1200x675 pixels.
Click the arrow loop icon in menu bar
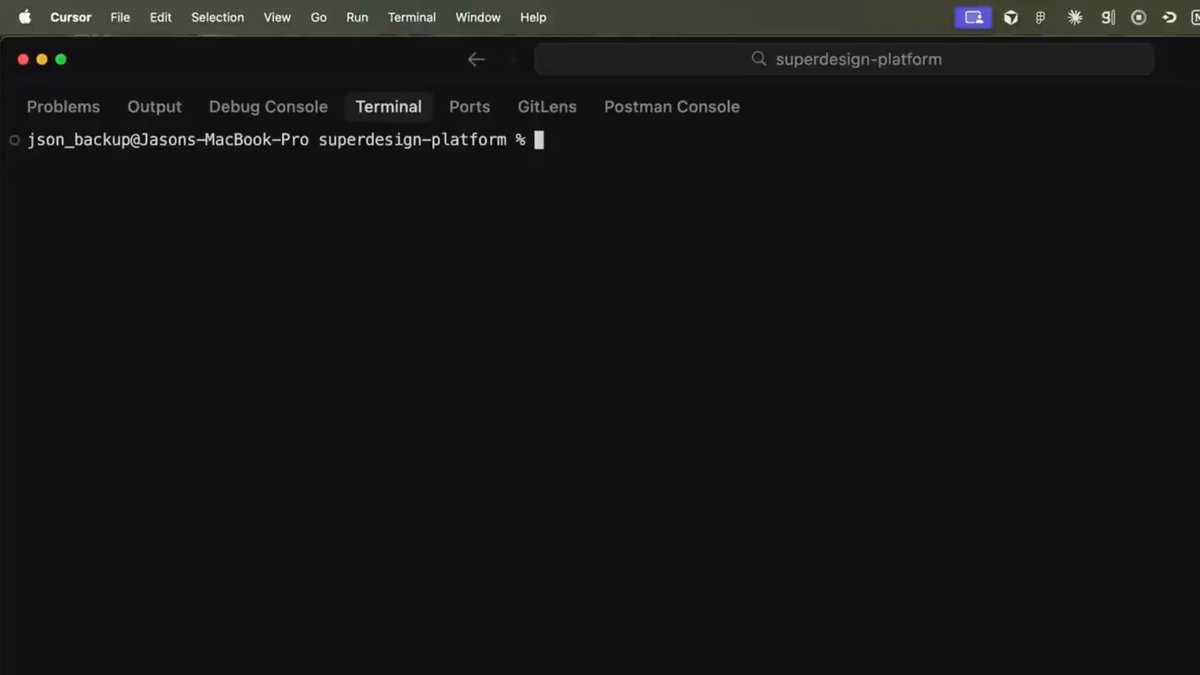point(1169,17)
